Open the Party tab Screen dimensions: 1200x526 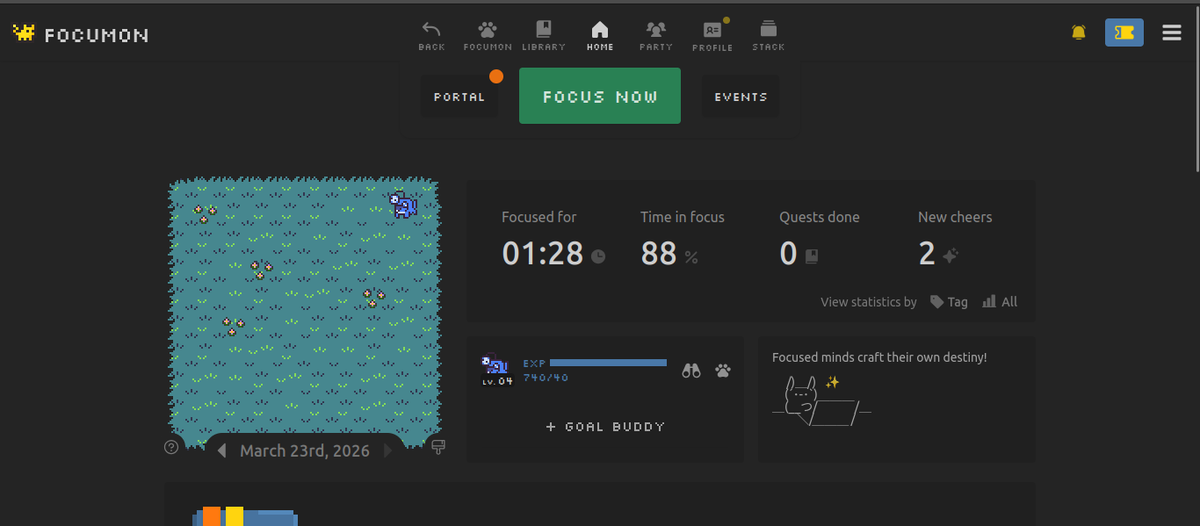656,35
